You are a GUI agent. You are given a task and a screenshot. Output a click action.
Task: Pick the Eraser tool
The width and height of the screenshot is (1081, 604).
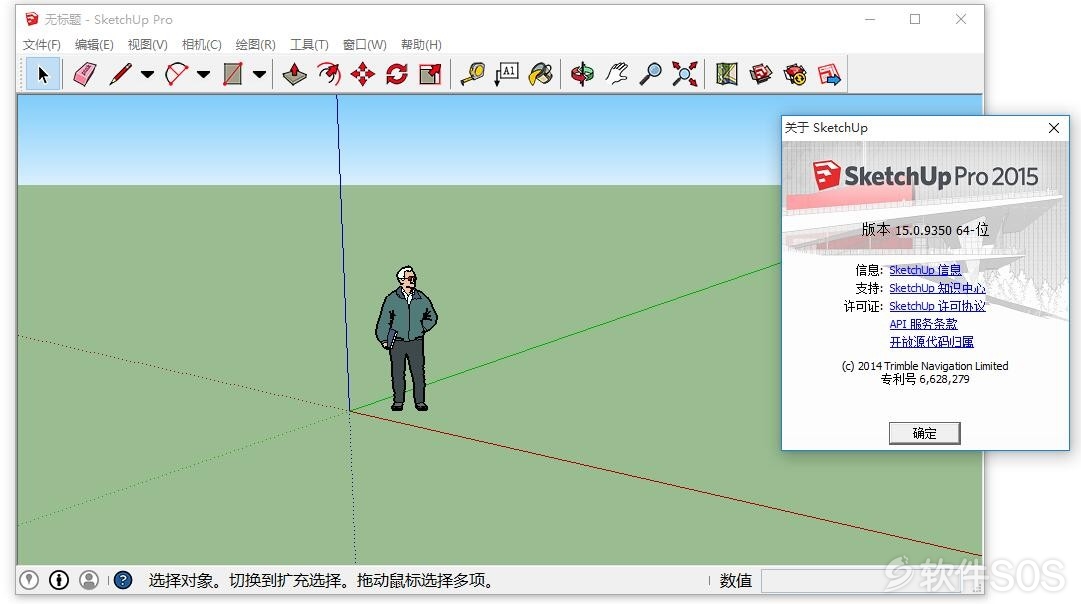[84, 74]
